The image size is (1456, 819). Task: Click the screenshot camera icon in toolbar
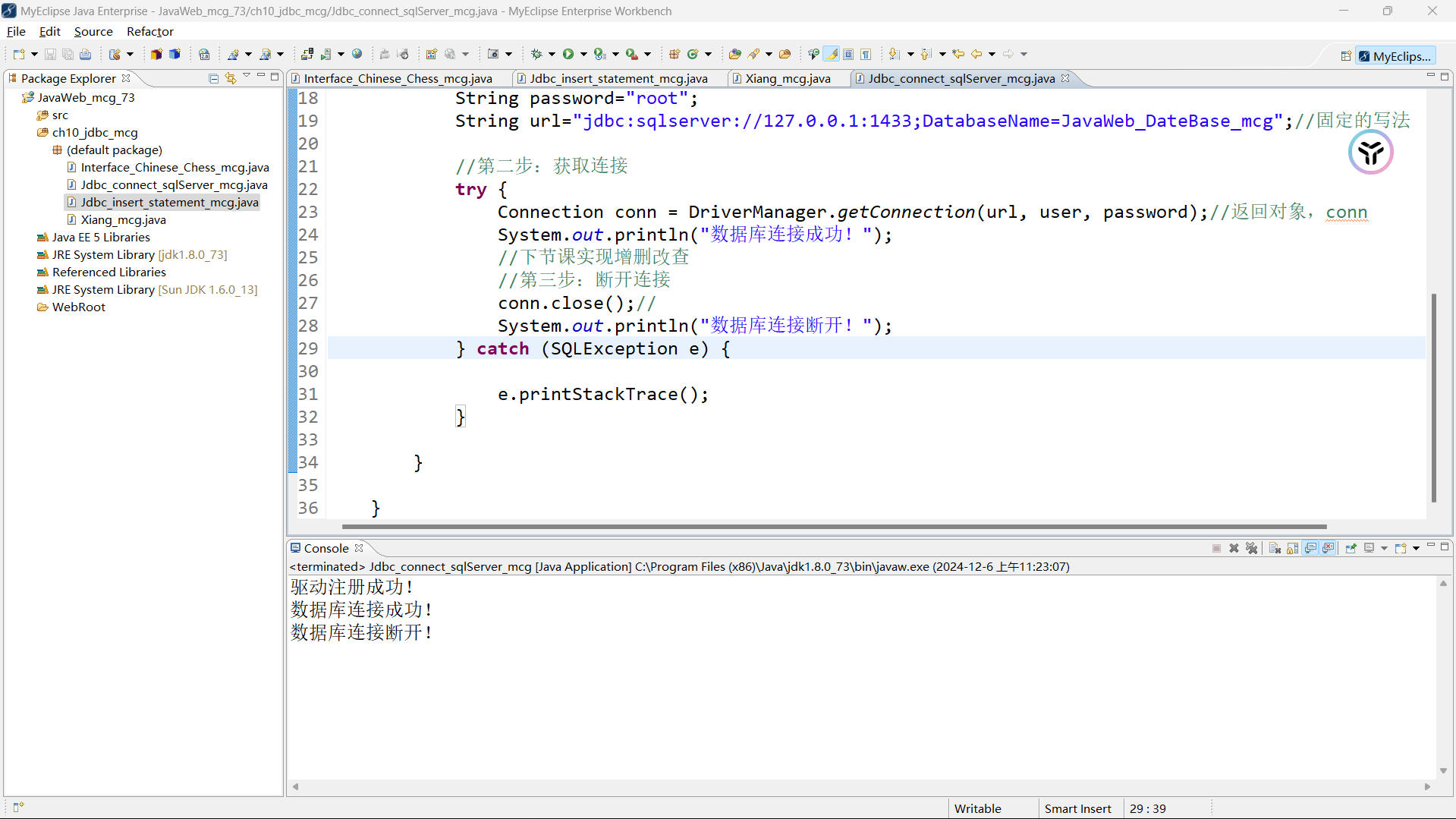coord(493,54)
